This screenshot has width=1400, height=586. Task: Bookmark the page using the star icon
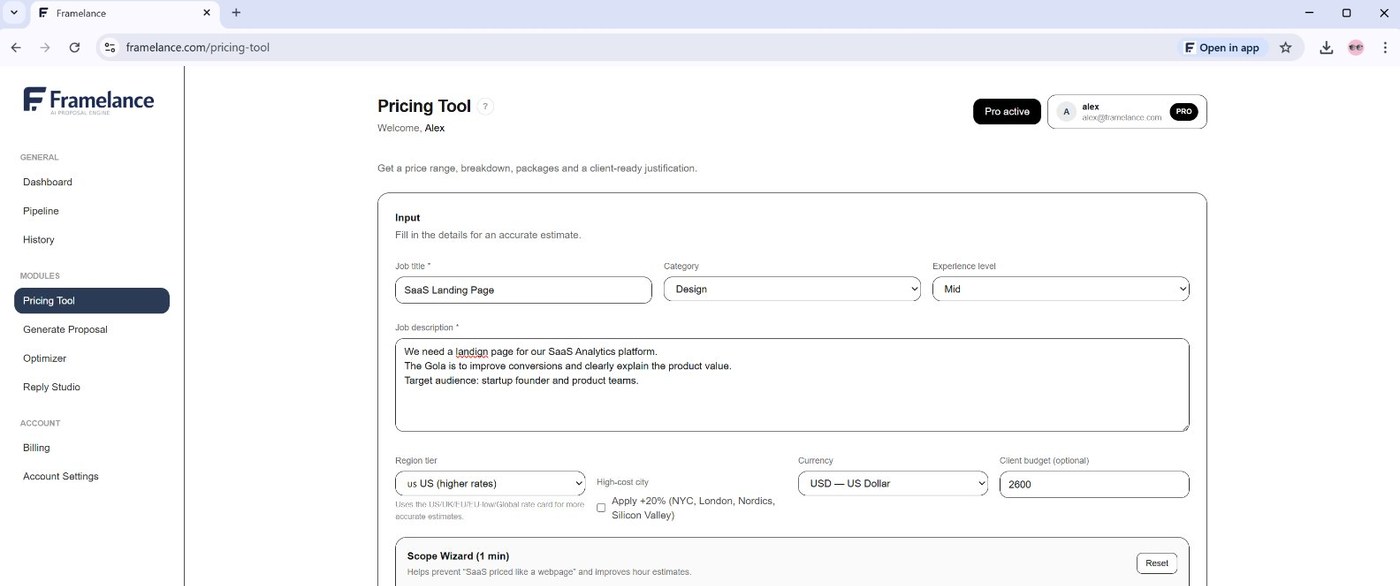point(1286,47)
